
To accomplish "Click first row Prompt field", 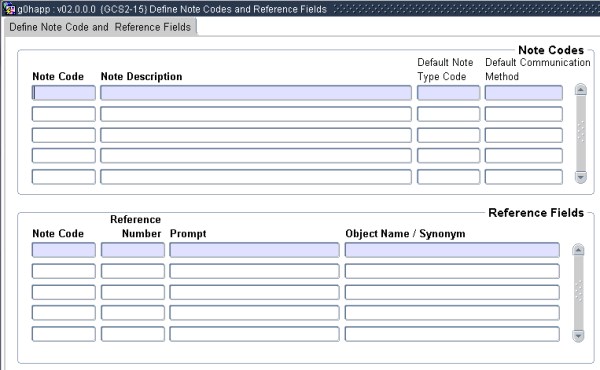I will tap(254, 250).
